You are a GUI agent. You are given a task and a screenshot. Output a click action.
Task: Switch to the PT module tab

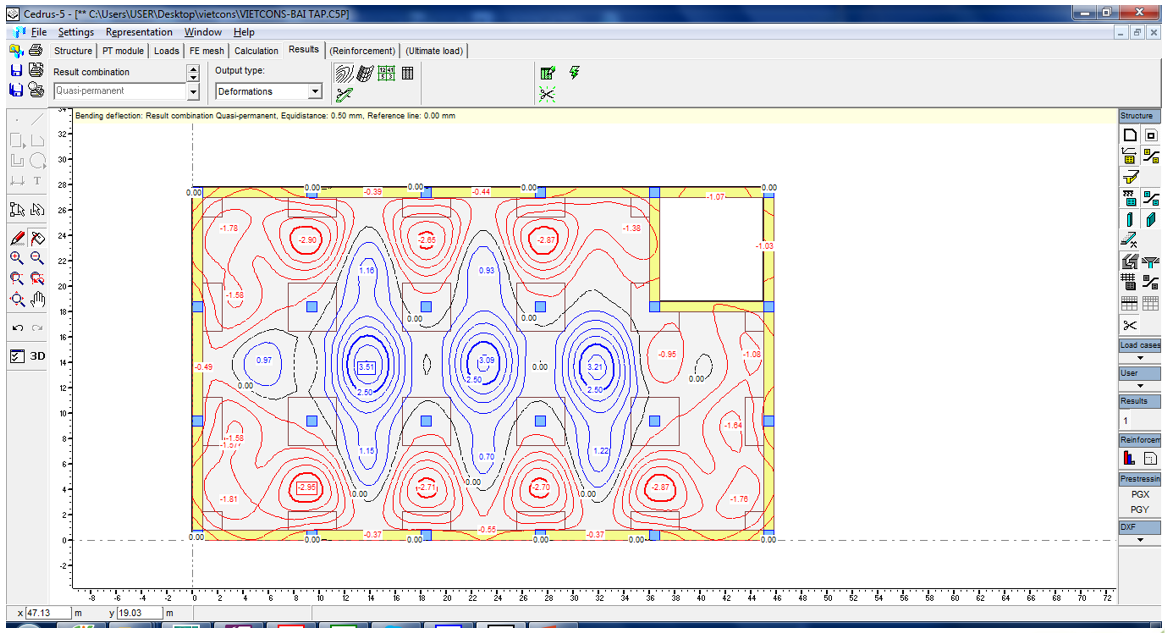(123, 51)
